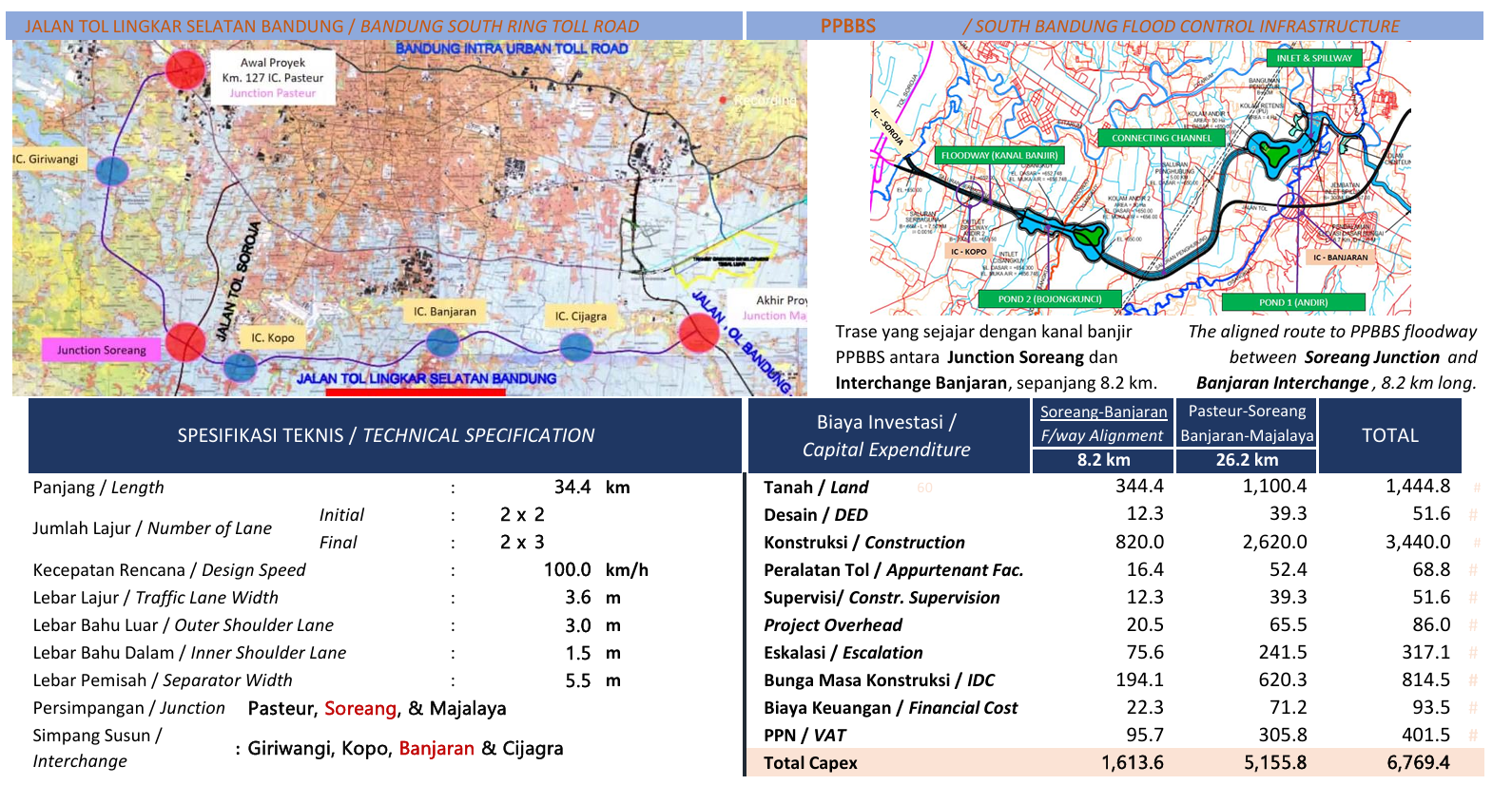Viewport: 1512px width, 785px height.
Task: Click the POND 2 (BOJONGKUNCI) label
Action: (x=1049, y=299)
